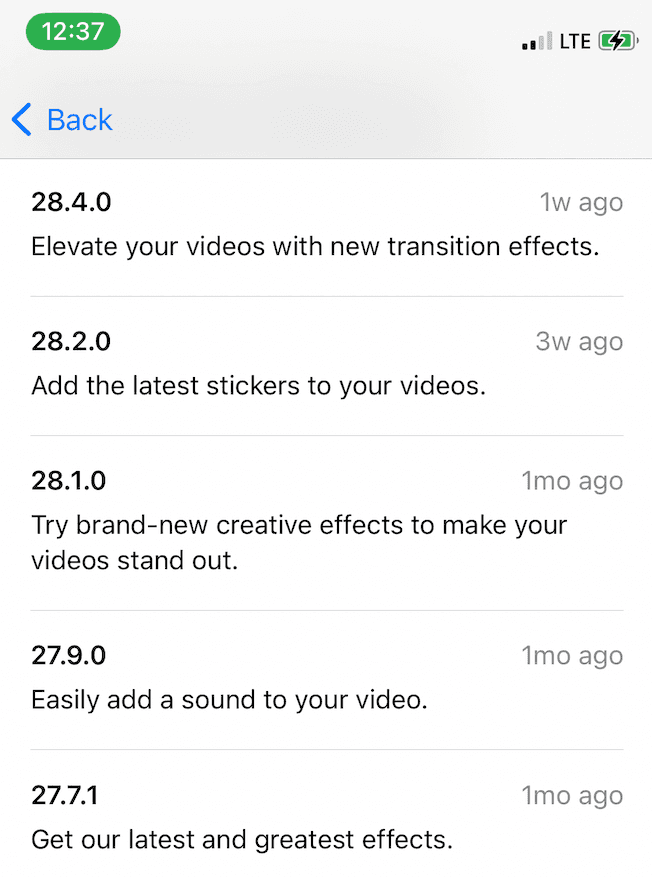Tap the '1w ago' timestamp

(581, 203)
